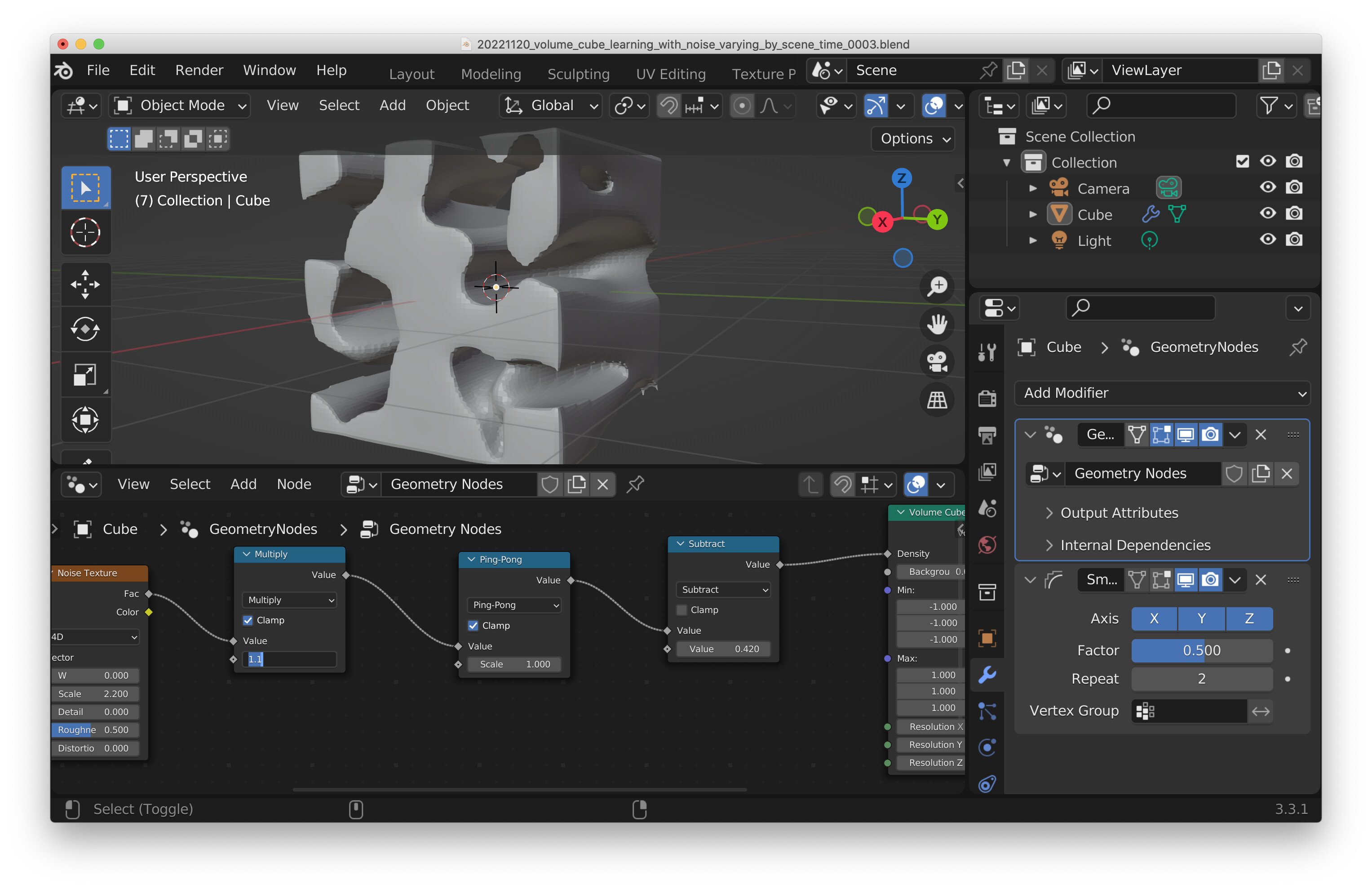Toggle Clamp checkbox in Ping-Pong node
Viewport: 1372px width, 889px height.
point(474,626)
